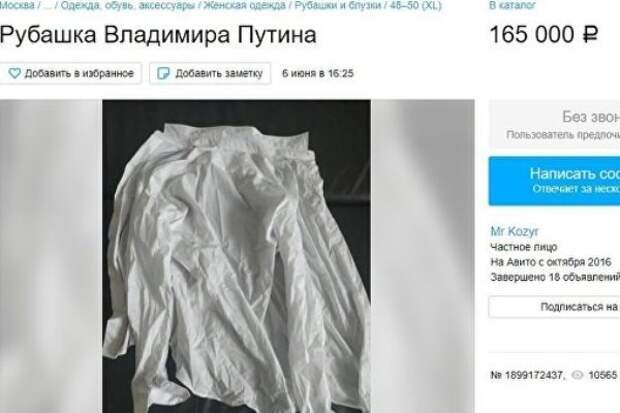
Task: Open the white shirt main photo
Action: [236, 256]
